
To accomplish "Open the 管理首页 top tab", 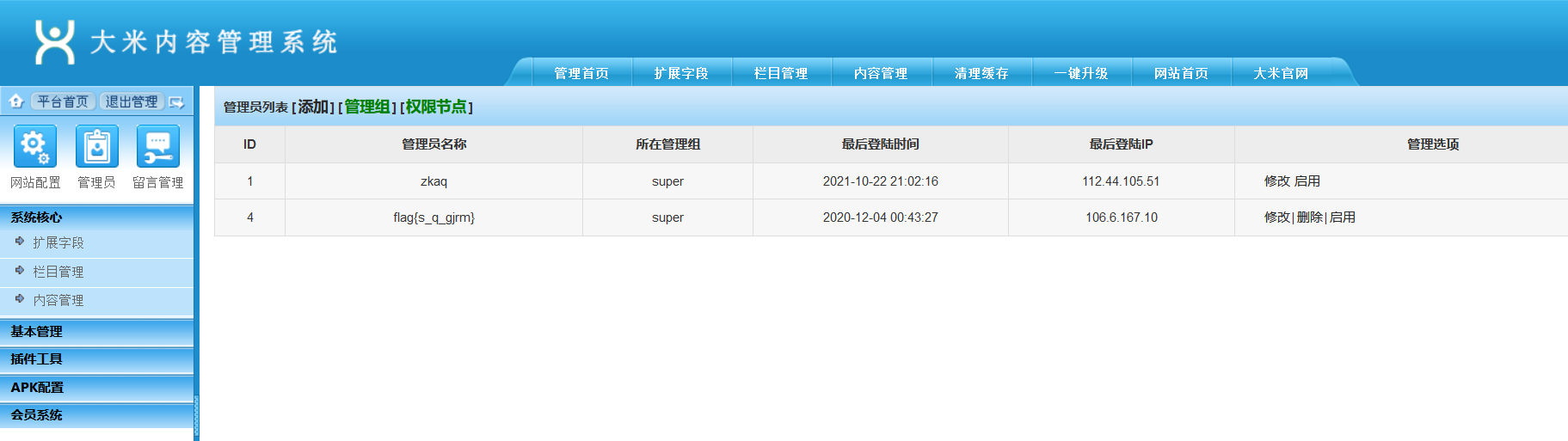I will (581, 73).
